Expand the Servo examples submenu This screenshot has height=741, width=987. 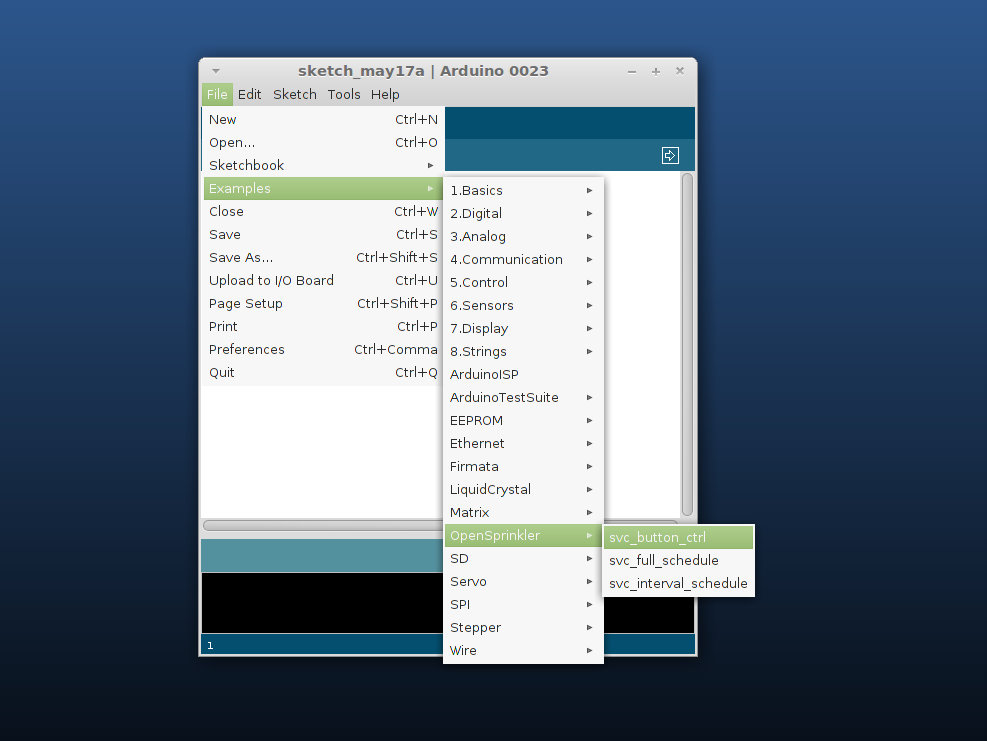523,581
